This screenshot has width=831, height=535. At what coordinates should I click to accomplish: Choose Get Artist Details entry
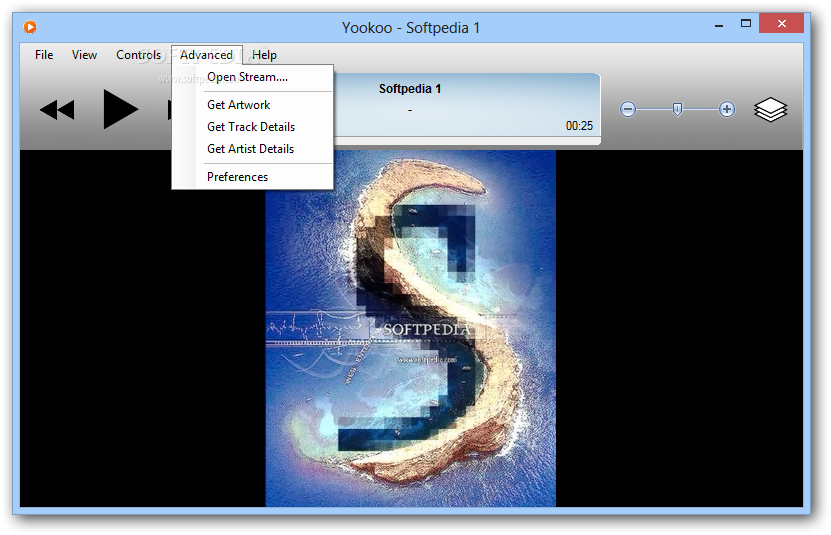tap(253, 149)
